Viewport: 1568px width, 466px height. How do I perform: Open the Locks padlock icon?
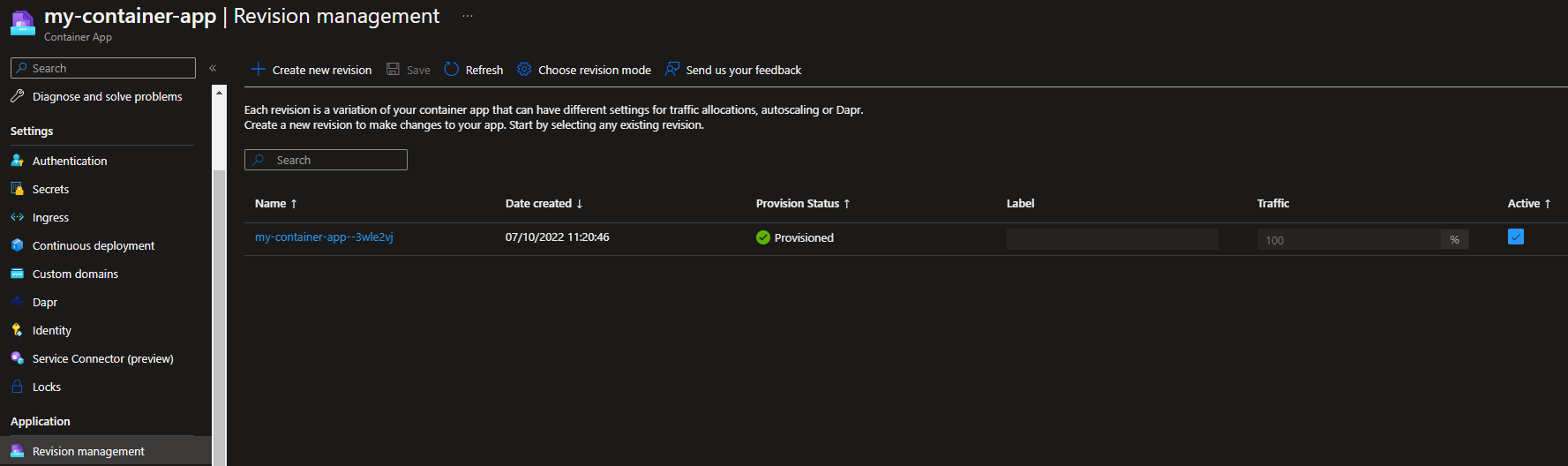[x=17, y=387]
